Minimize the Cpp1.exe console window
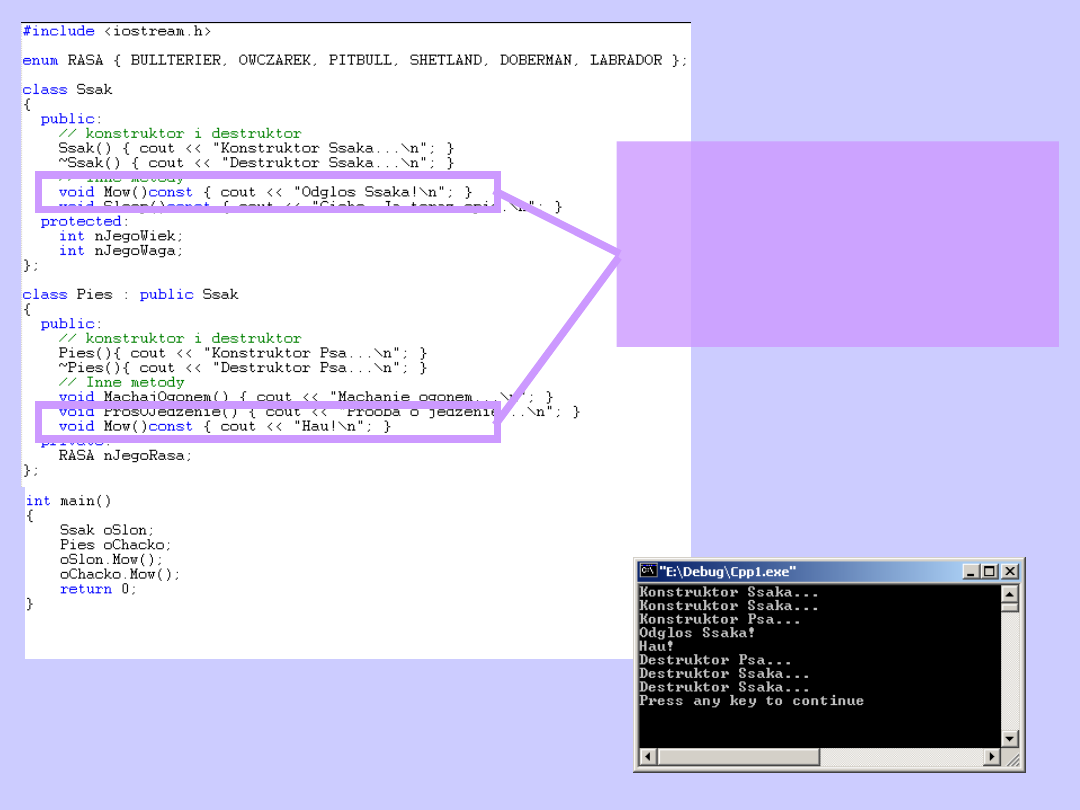Viewport: 1080px width, 810px height. point(970,571)
